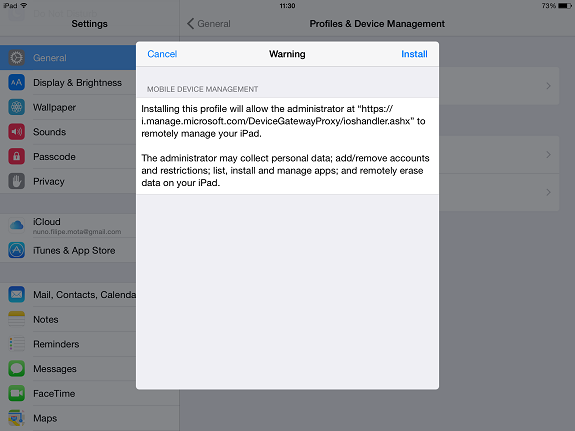This screenshot has height=431, width=575.
Task: Open Display & Brightness icon
Action: [17, 83]
